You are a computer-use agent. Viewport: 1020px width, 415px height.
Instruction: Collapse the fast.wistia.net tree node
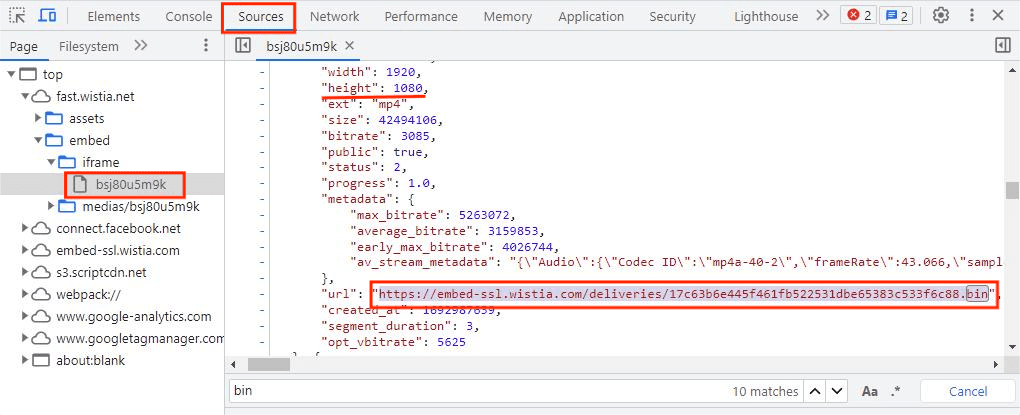pyautogui.click(x=25, y=96)
